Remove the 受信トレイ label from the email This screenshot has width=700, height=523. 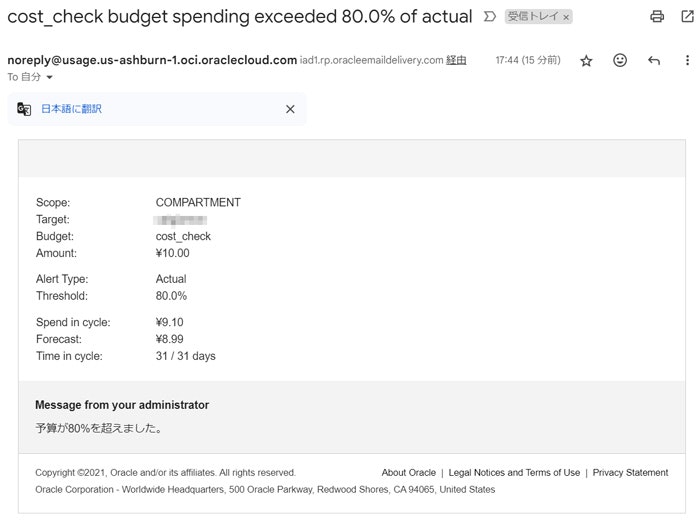[x=566, y=17]
